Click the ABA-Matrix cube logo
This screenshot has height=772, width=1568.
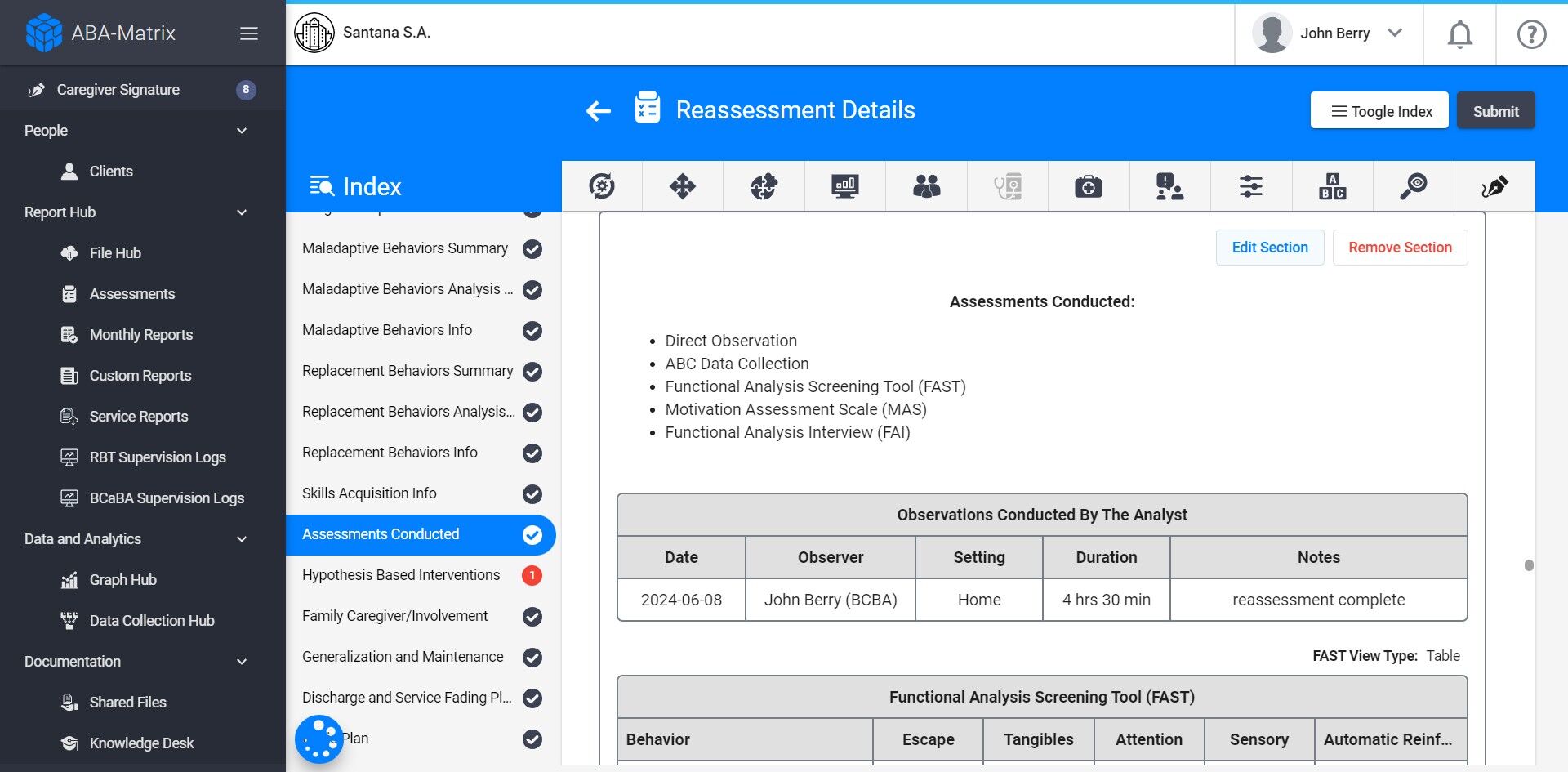click(44, 33)
